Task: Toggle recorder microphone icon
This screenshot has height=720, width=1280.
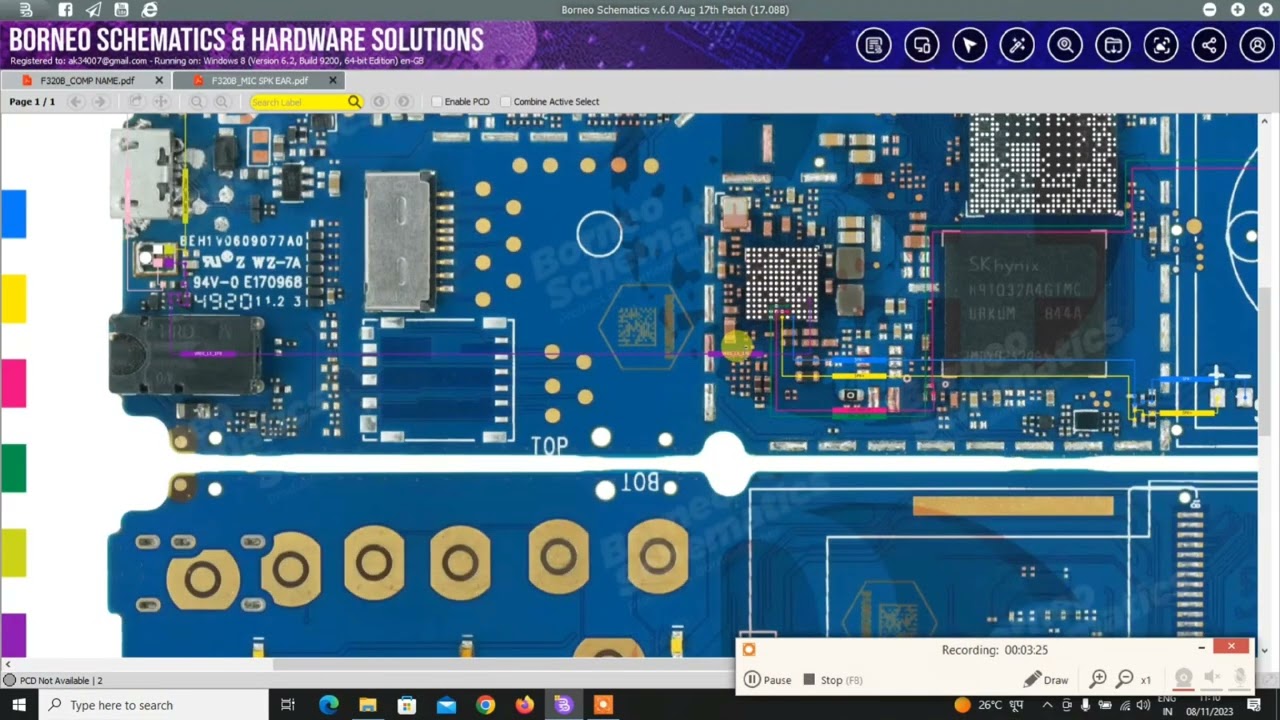Action: coord(1240,679)
